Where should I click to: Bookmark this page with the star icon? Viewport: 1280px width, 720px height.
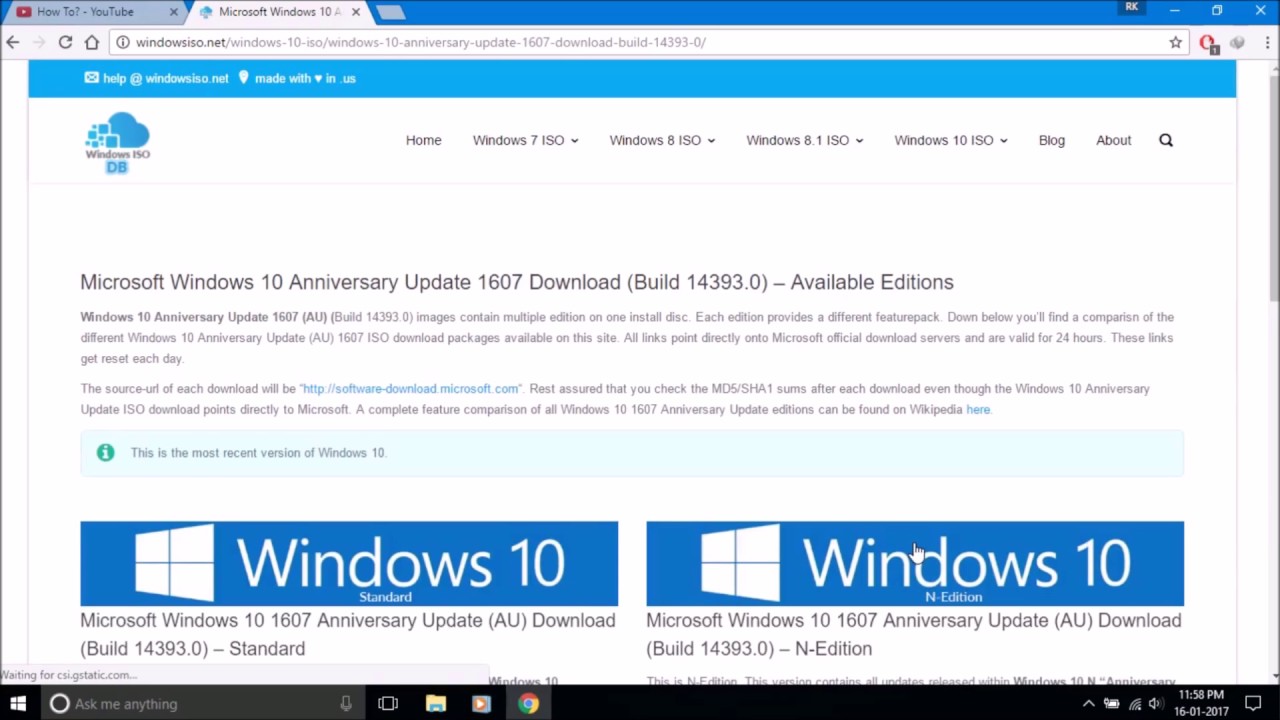pos(1176,42)
